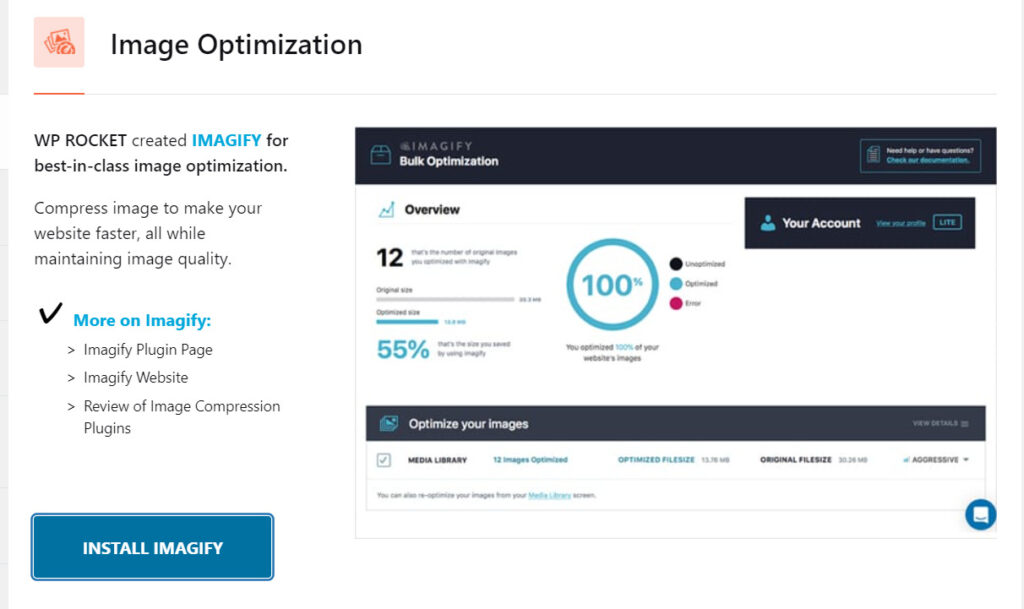This screenshot has width=1024, height=609.
Task: Click the Check our documentation link
Action: (x=927, y=160)
